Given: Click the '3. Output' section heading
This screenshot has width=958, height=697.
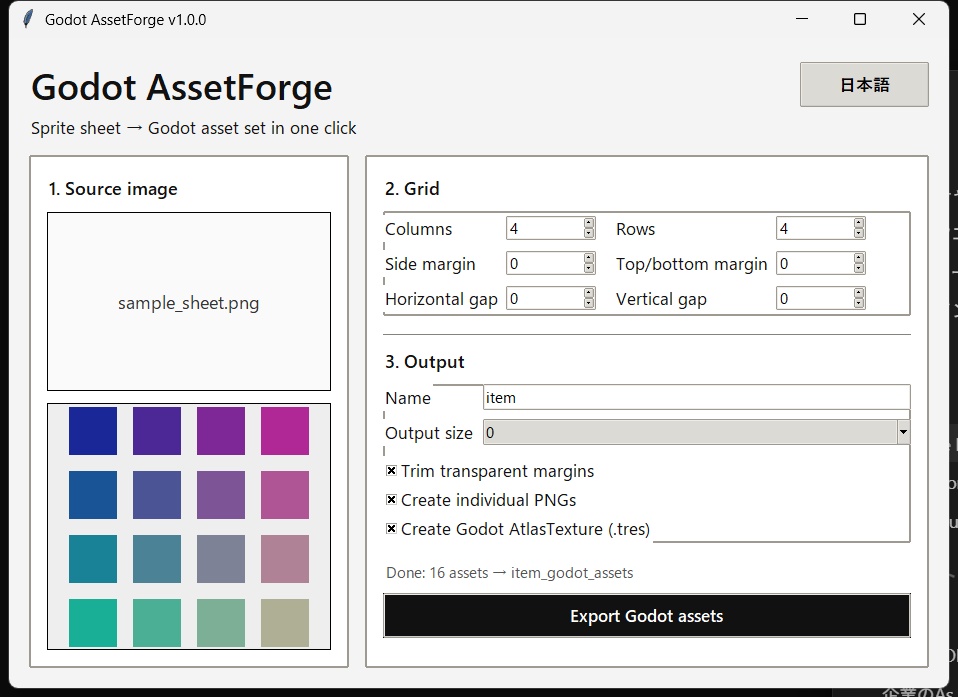Looking at the screenshot, I should [425, 362].
